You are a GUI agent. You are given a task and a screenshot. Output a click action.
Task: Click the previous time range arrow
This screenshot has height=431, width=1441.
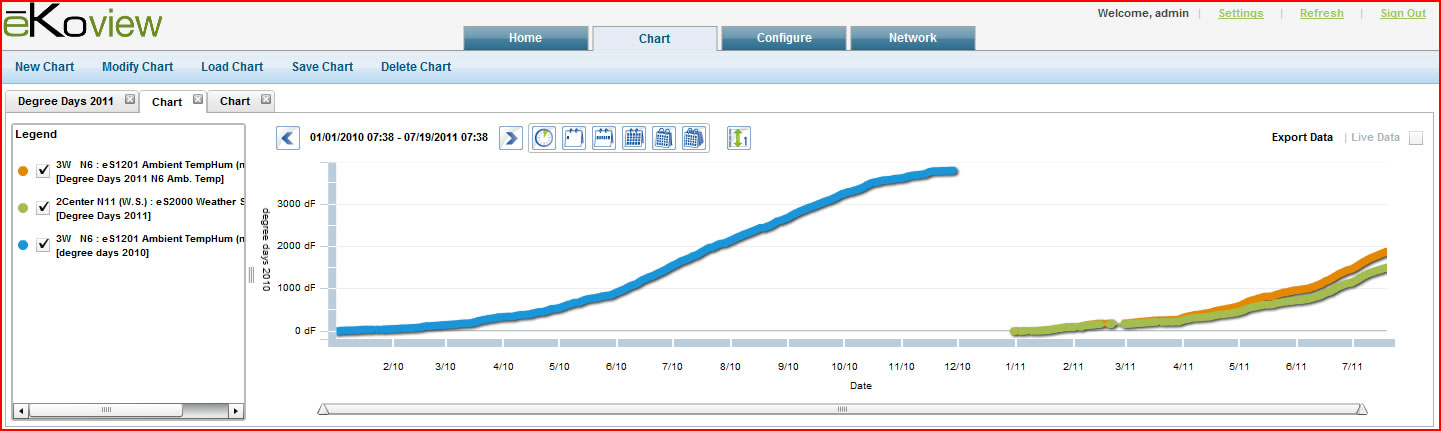pyautogui.click(x=288, y=138)
